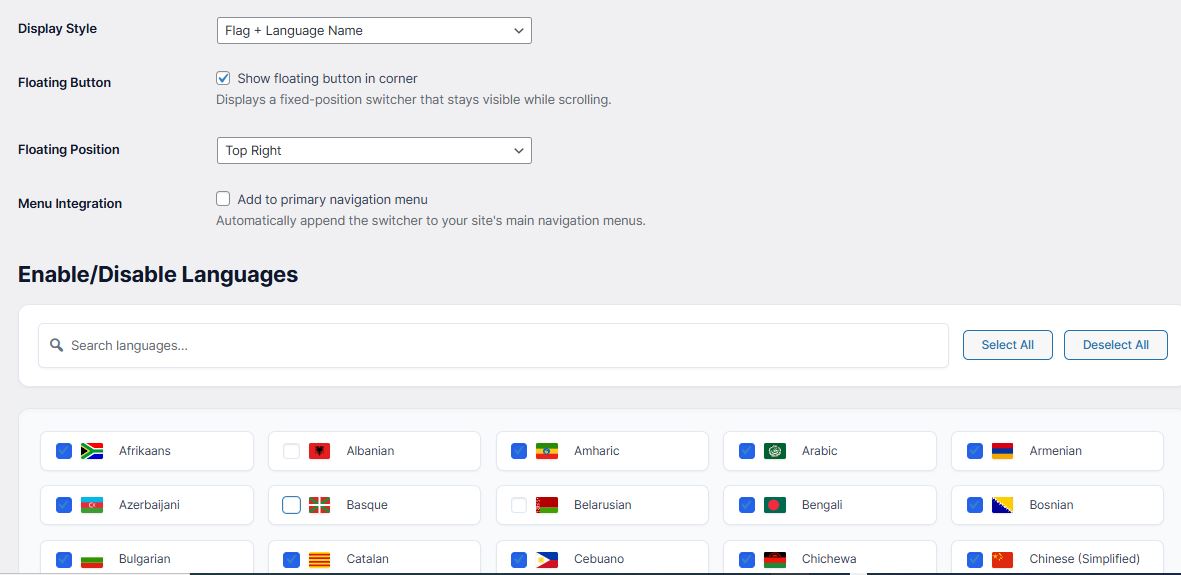
Task: Click the Afrikaans South Africa flag icon
Action: pos(92,451)
